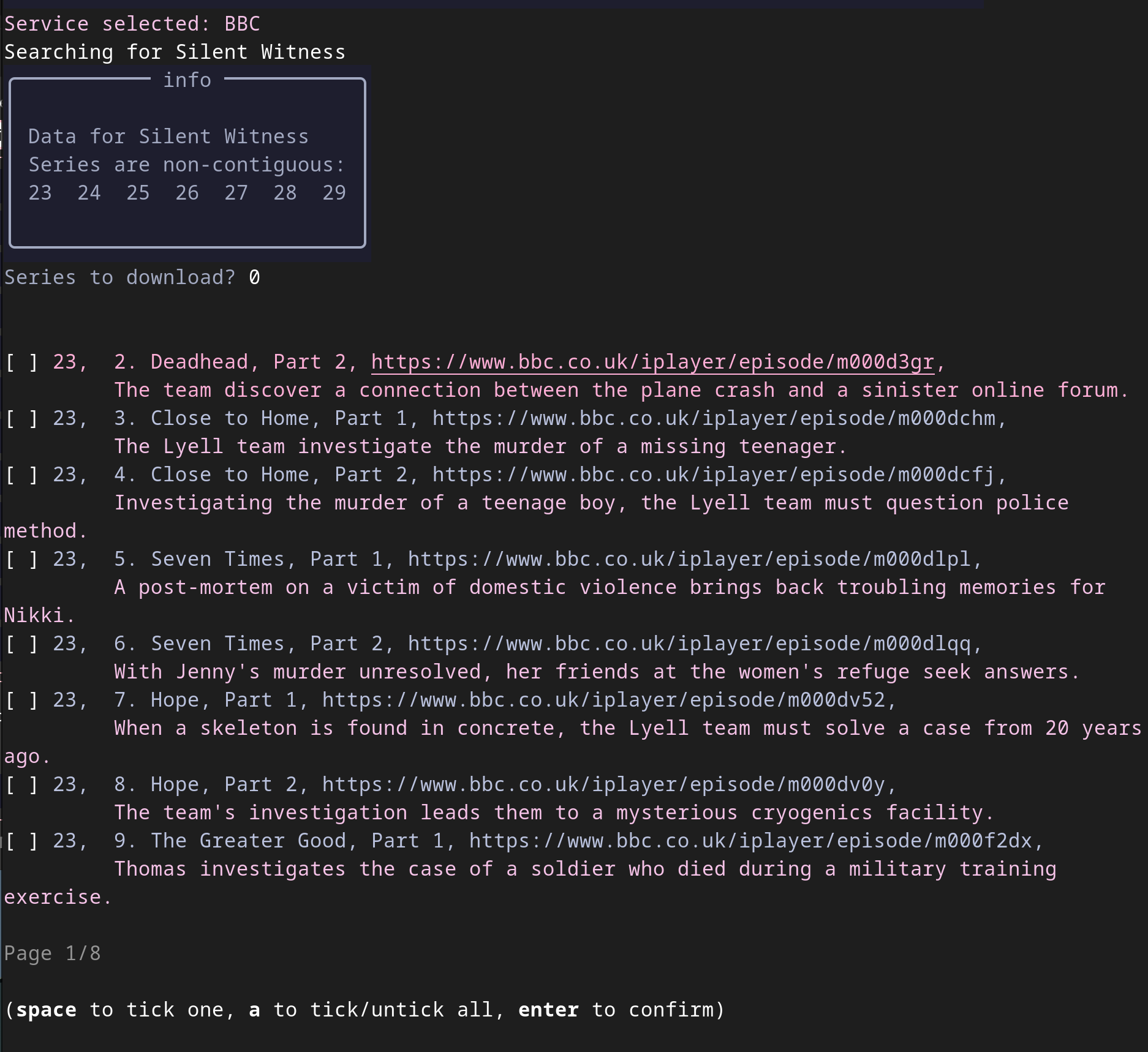Click the 'Series to download?' input value

(x=254, y=277)
